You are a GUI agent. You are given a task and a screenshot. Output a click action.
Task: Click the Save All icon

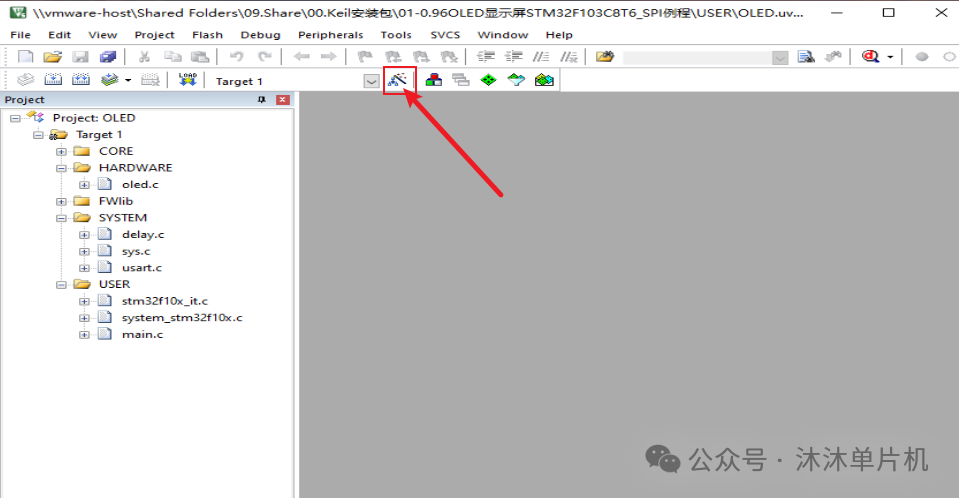pos(108,57)
